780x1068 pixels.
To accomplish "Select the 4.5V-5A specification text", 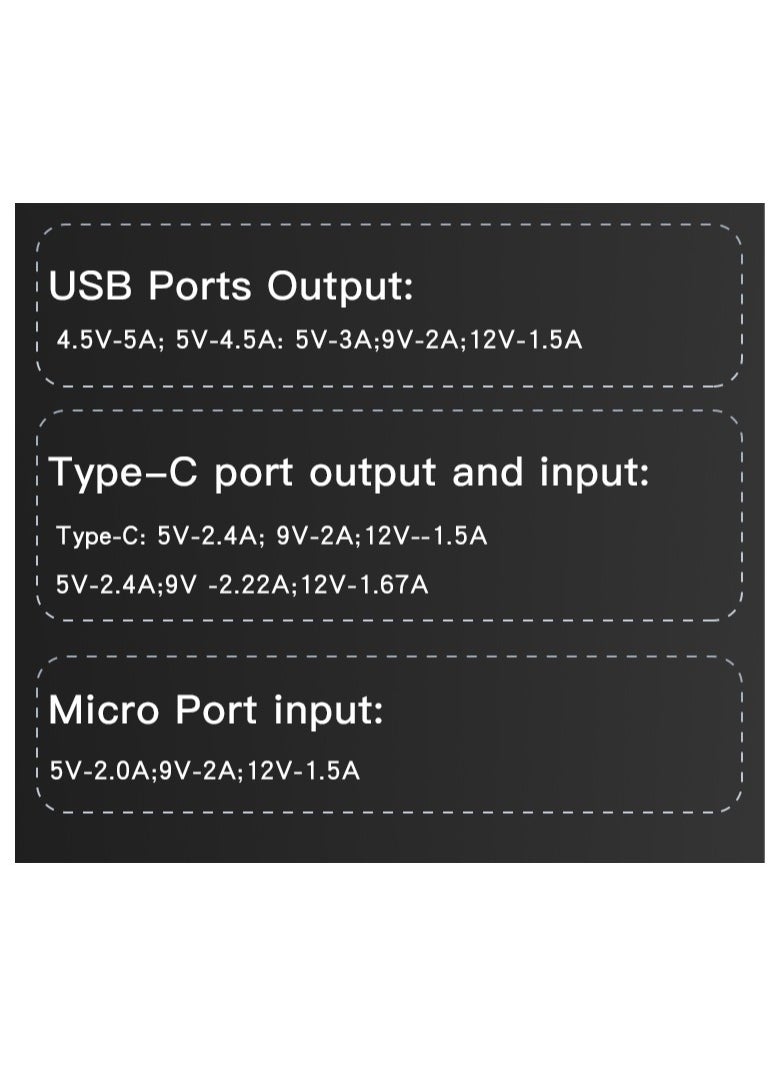I will [110, 340].
